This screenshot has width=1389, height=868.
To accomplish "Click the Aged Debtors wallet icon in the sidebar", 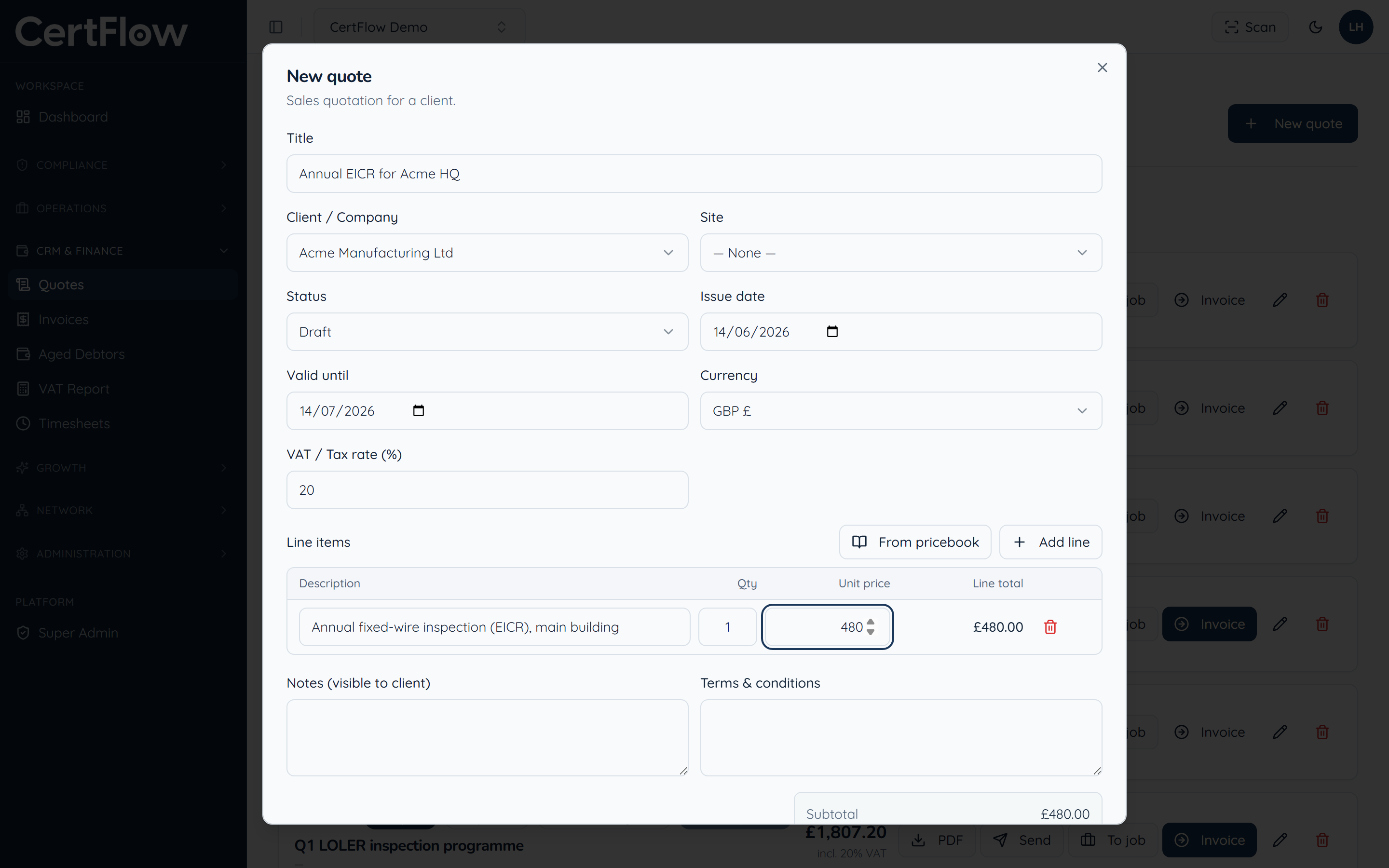I will click(23, 354).
